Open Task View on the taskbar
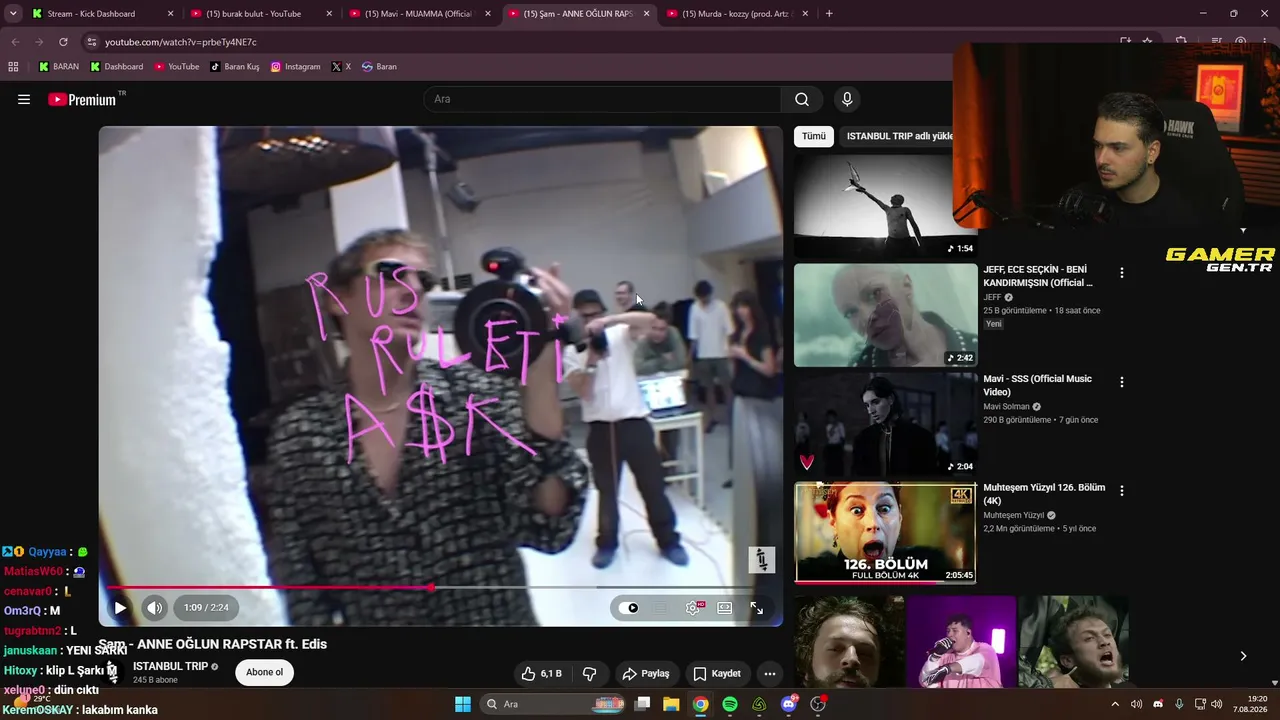The width and height of the screenshot is (1280, 720). 643,704
